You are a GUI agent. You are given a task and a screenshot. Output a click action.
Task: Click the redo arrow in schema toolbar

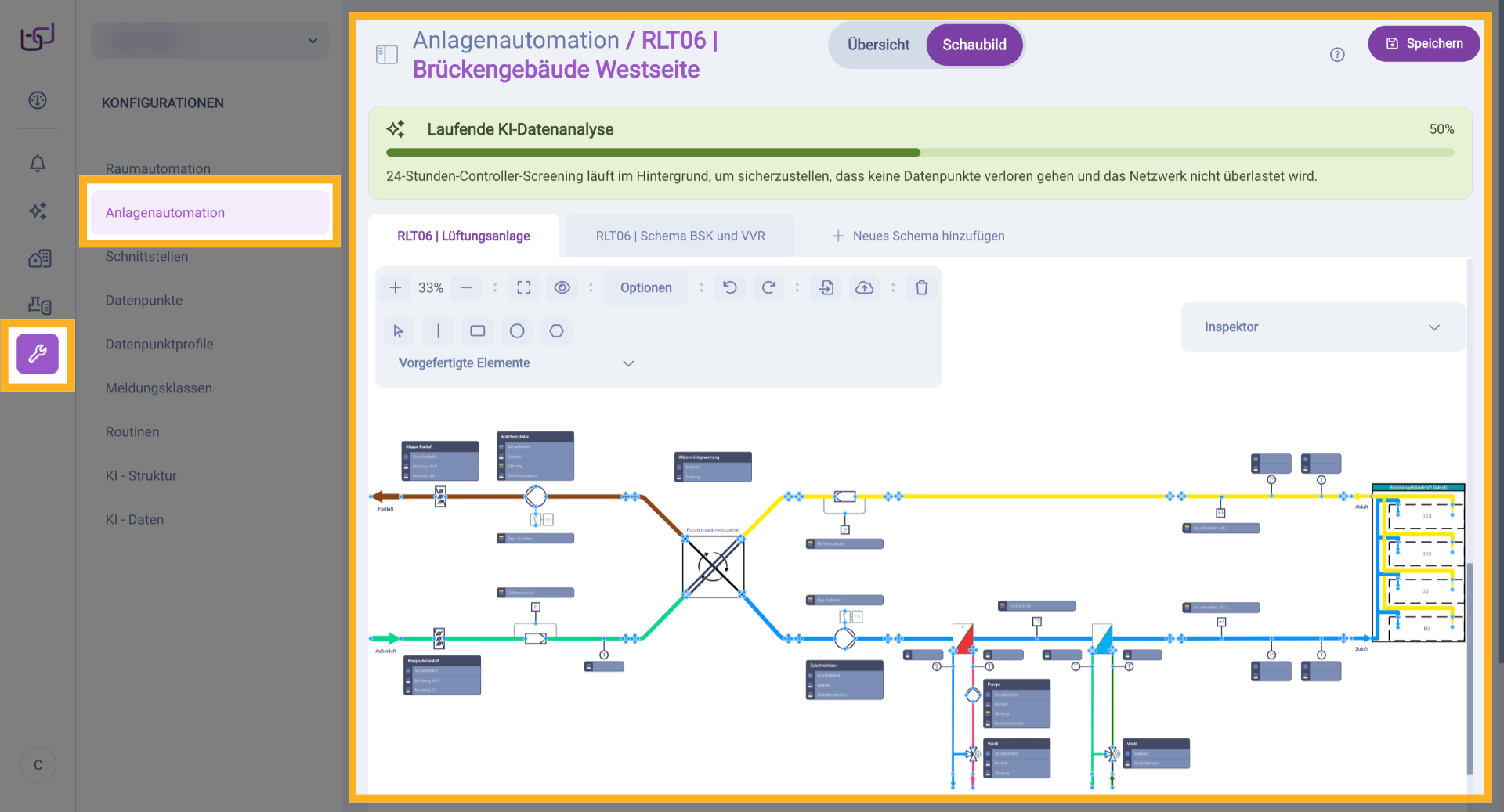click(768, 287)
